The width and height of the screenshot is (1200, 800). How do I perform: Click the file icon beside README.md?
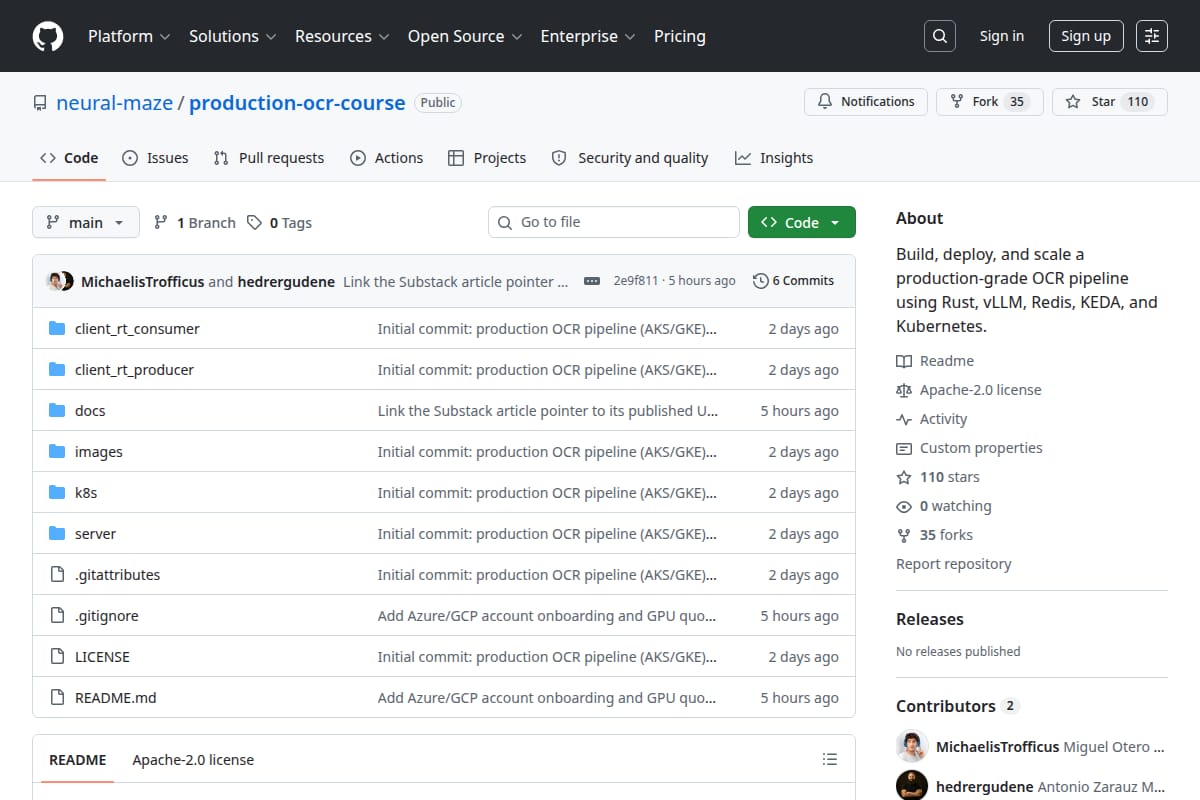click(57, 698)
